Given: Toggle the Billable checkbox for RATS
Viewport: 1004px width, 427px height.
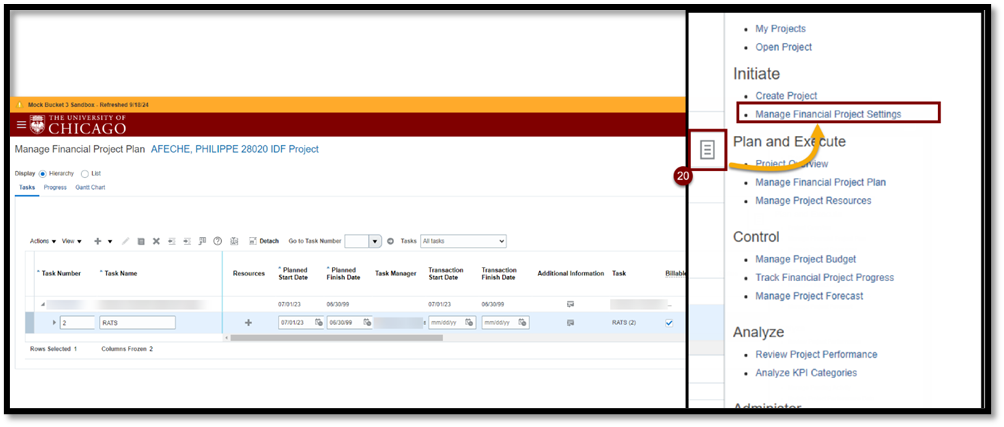Looking at the screenshot, I should click(x=669, y=323).
